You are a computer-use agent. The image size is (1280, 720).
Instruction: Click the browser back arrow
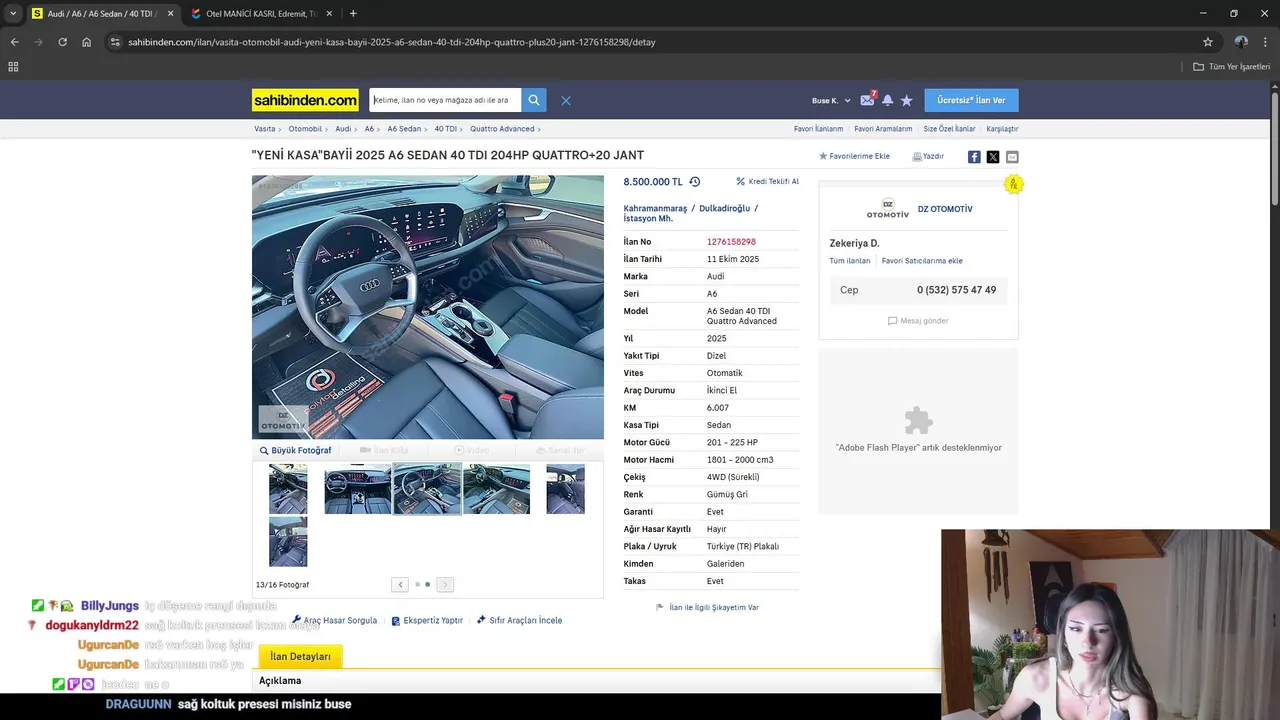[15, 42]
